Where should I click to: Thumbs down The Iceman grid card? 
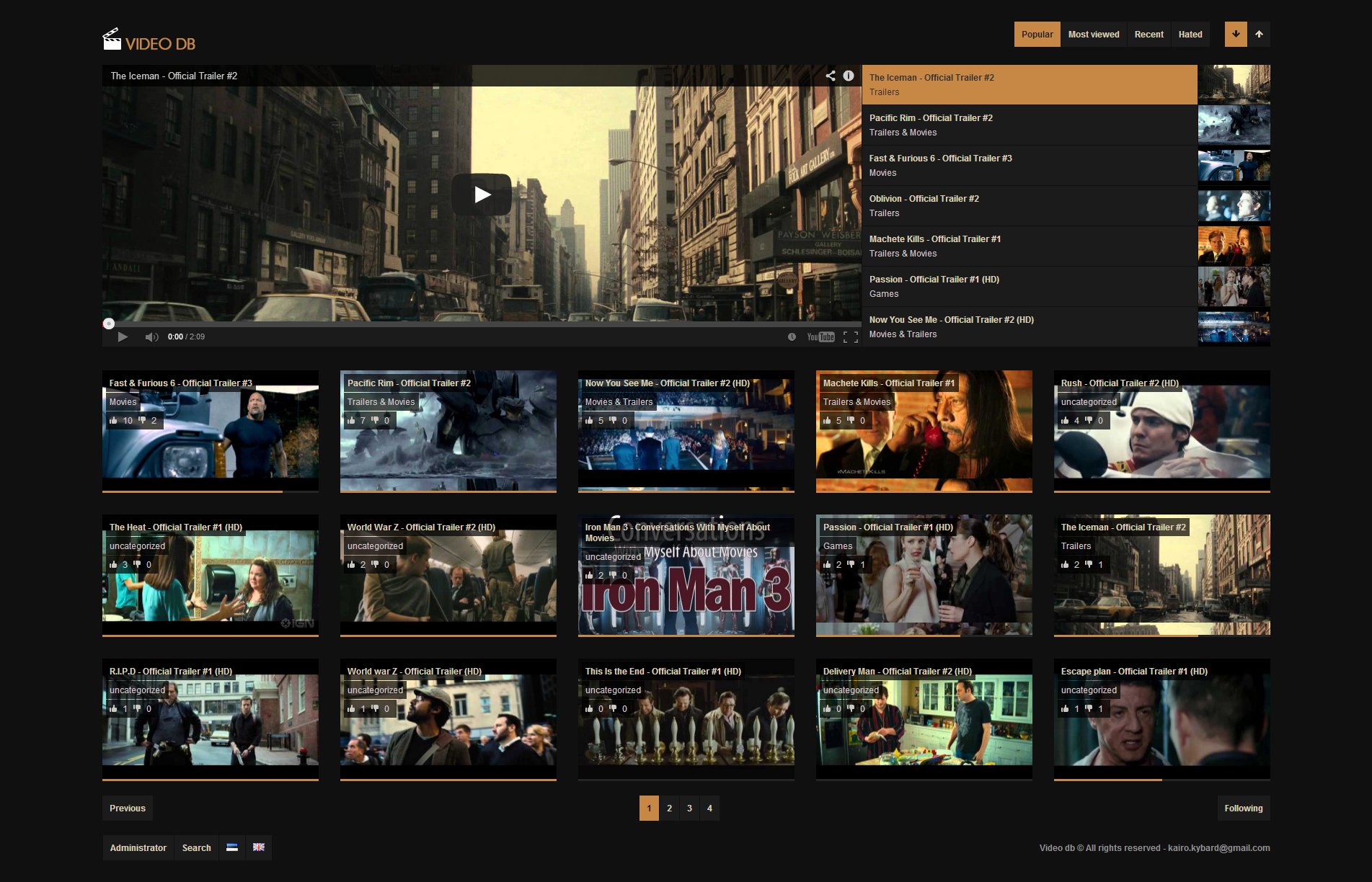[x=1089, y=564]
